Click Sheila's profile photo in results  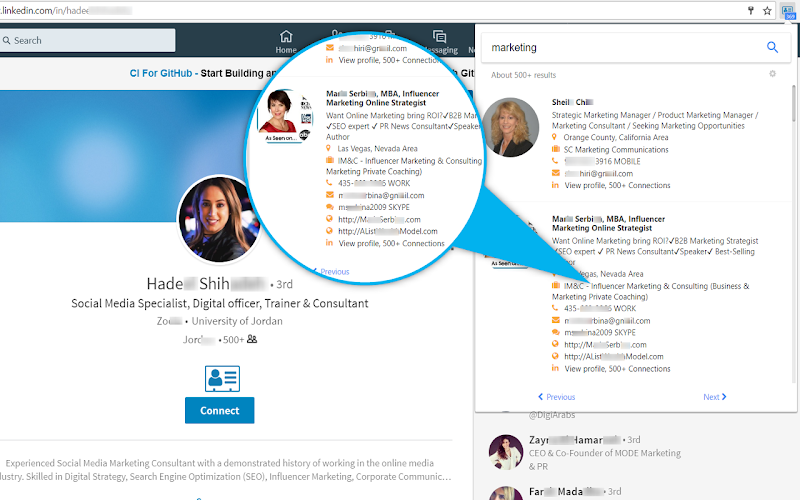pyautogui.click(x=510, y=127)
